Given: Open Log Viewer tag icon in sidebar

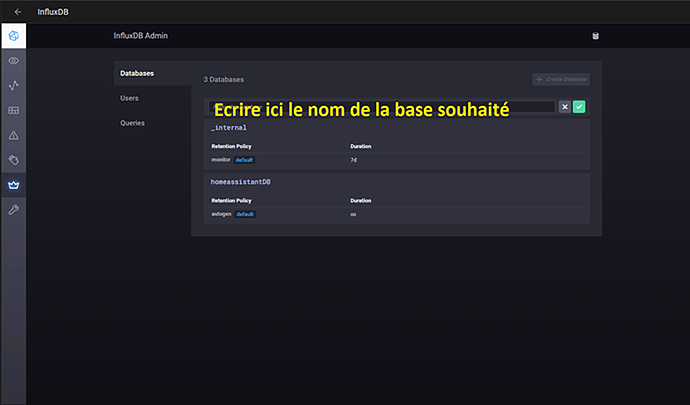Looking at the screenshot, I should [x=14, y=160].
